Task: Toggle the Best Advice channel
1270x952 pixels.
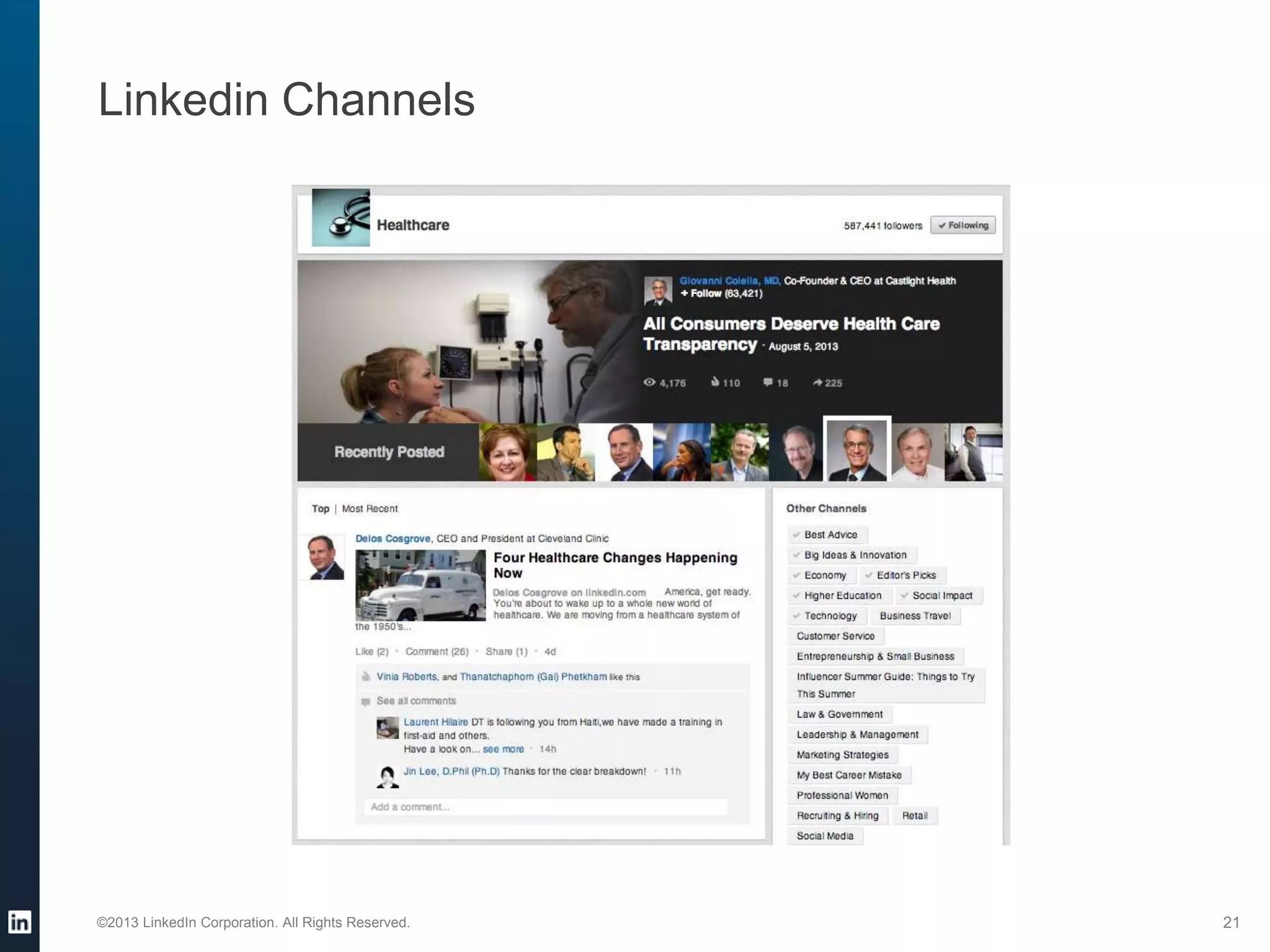Action: pyautogui.click(x=828, y=535)
